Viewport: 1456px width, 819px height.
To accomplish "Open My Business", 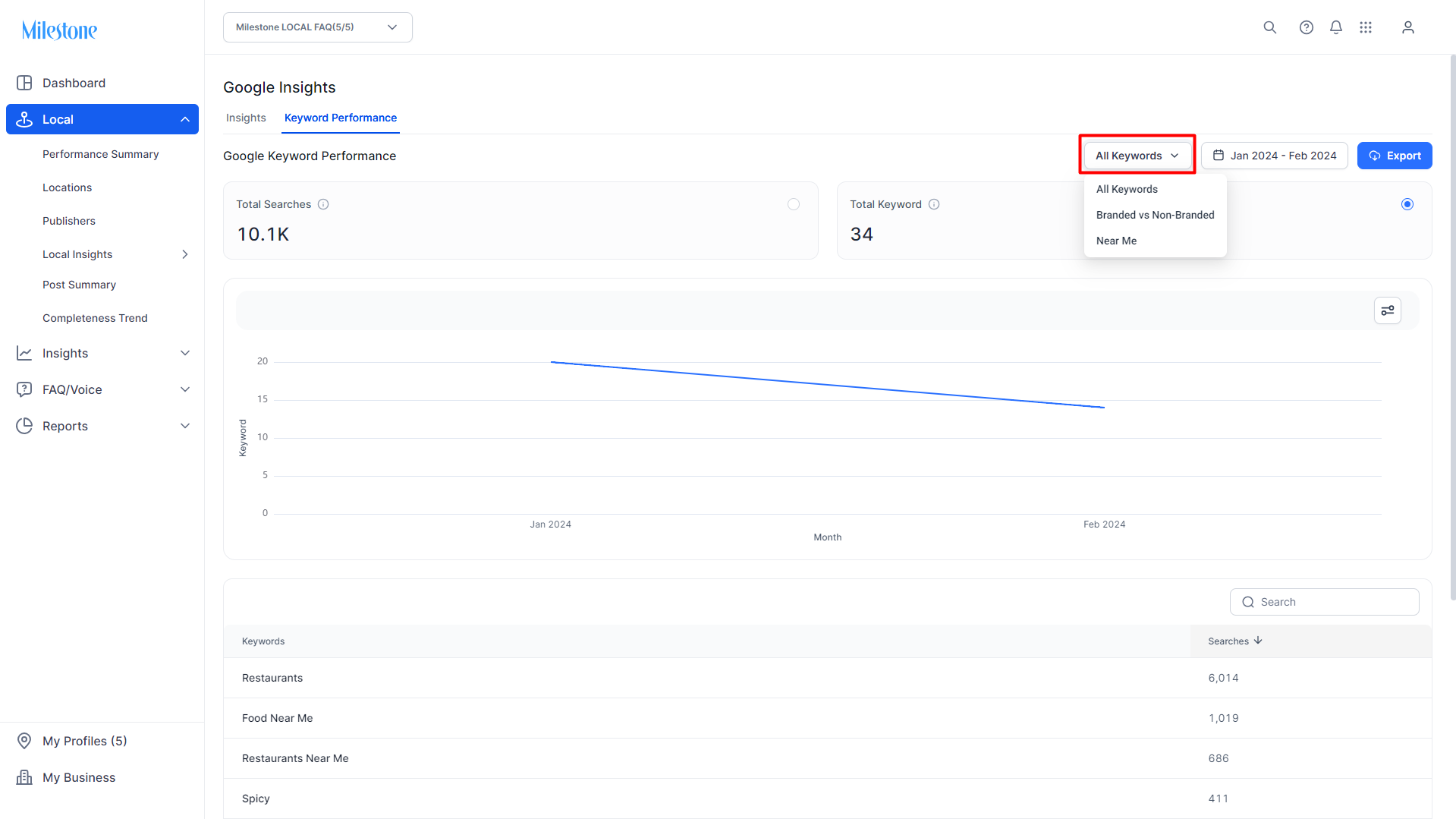I will 79,777.
